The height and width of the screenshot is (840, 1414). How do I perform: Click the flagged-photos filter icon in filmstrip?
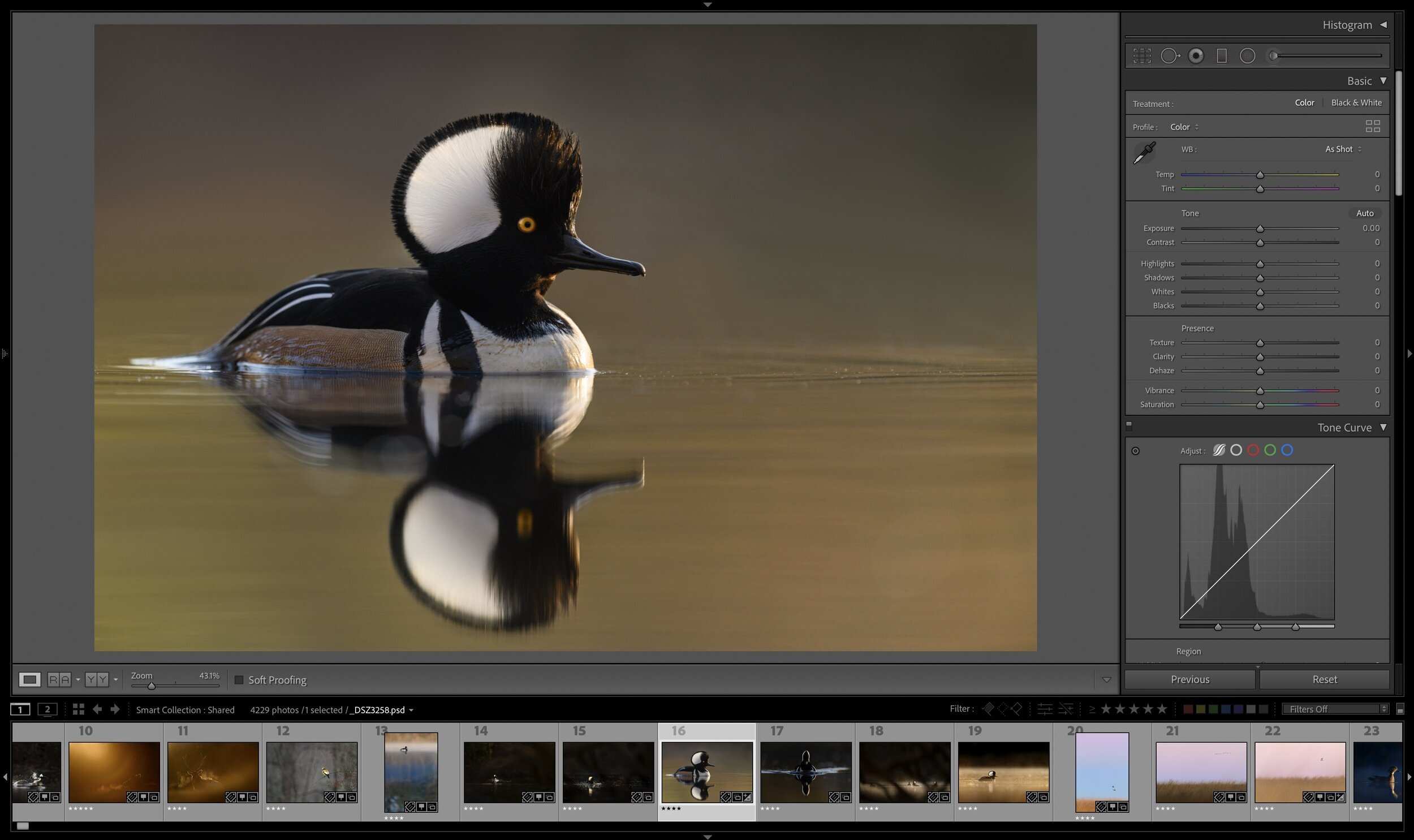tap(989, 709)
